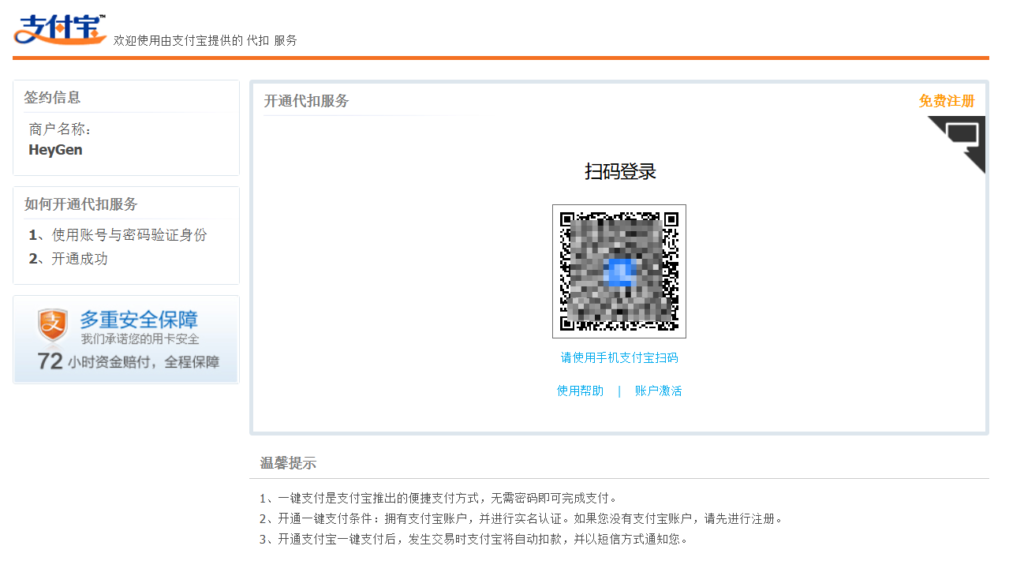This screenshot has width=1024, height=572.
Task: Select the HeyGen merchant name
Action: (x=55, y=150)
